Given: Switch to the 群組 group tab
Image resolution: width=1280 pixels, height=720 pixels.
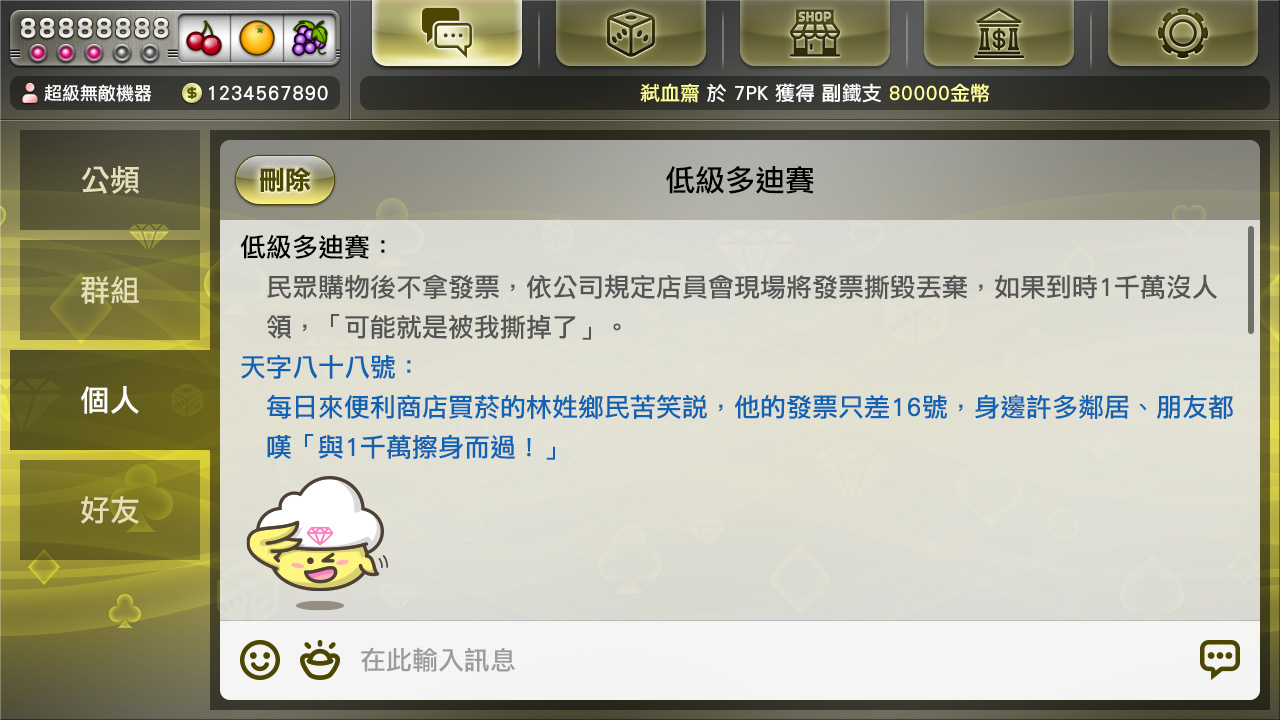Looking at the screenshot, I should click(x=110, y=290).
